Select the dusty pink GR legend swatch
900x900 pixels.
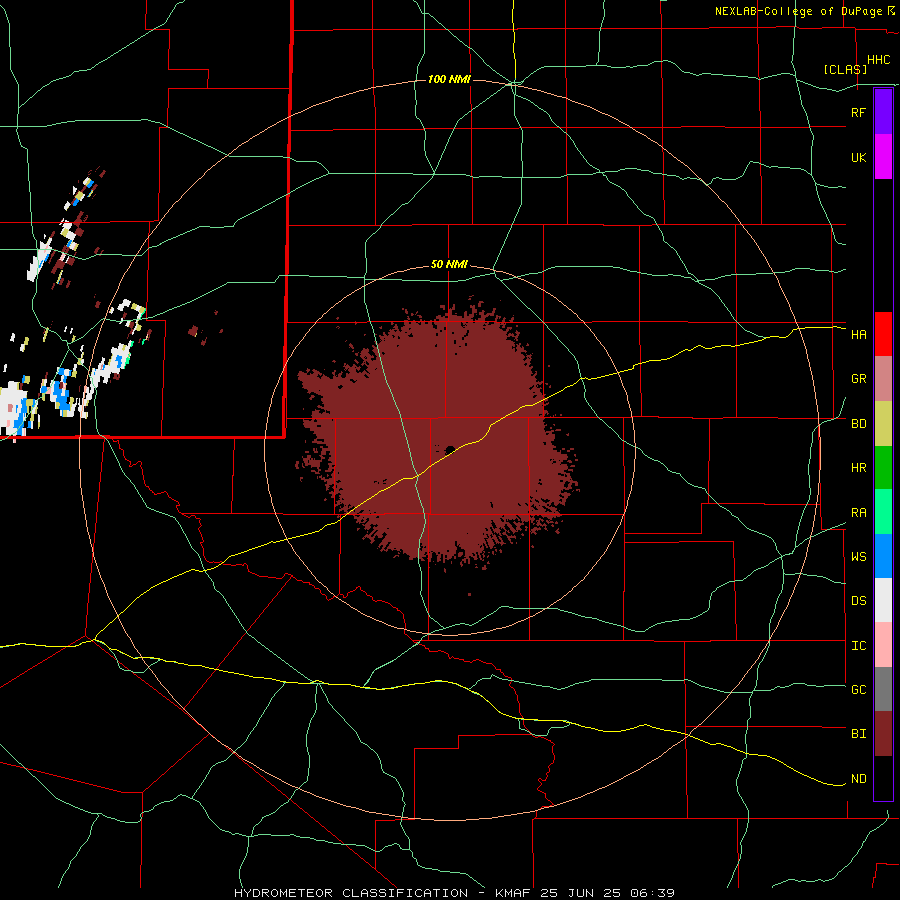(x=883, y=379)
